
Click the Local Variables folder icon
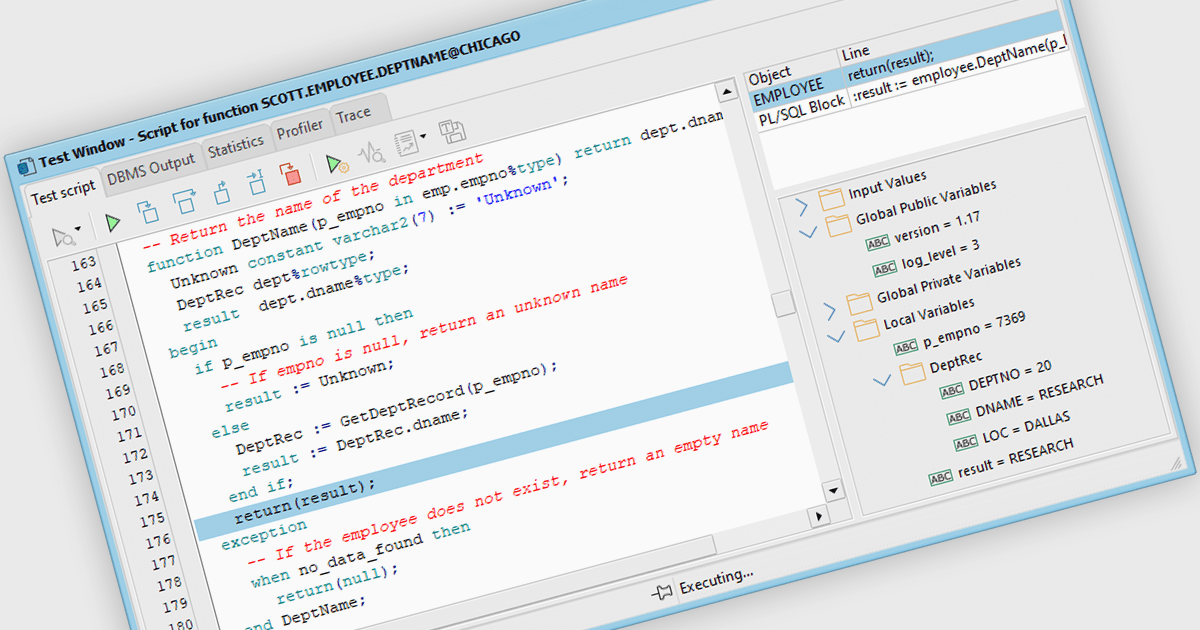pyautogui.click(x=866, y=329)
